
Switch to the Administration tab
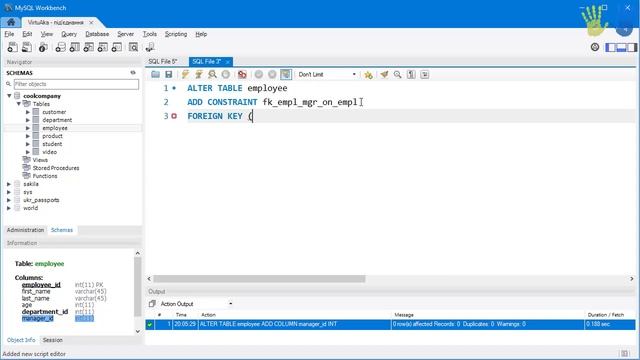[25, 230]
